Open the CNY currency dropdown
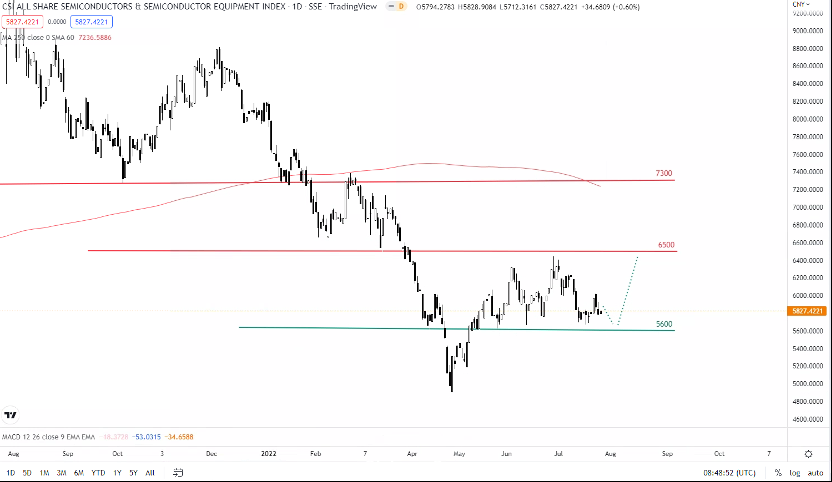 pos(800,4)
